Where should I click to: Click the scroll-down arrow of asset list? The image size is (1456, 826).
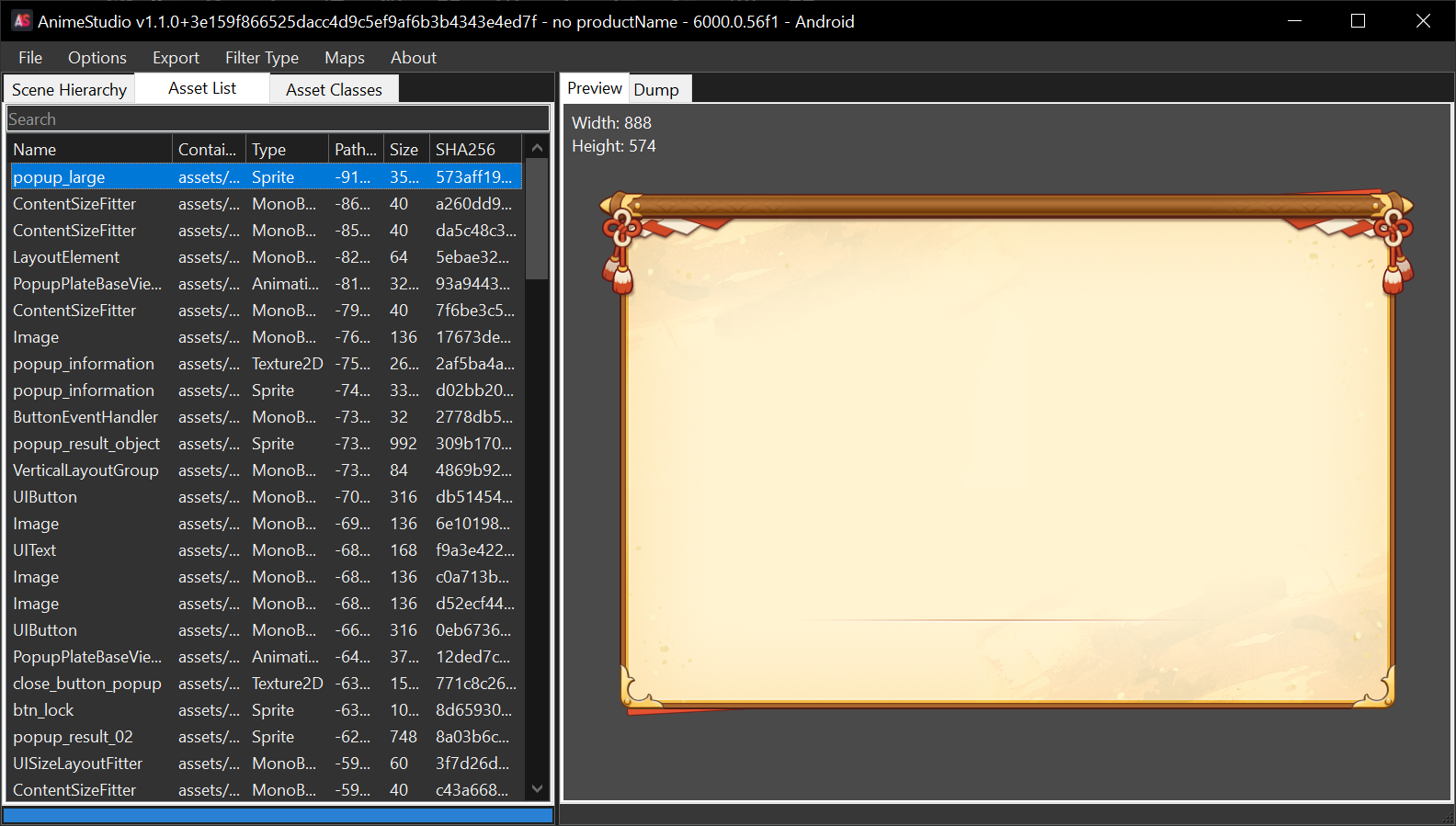[538, 788]
